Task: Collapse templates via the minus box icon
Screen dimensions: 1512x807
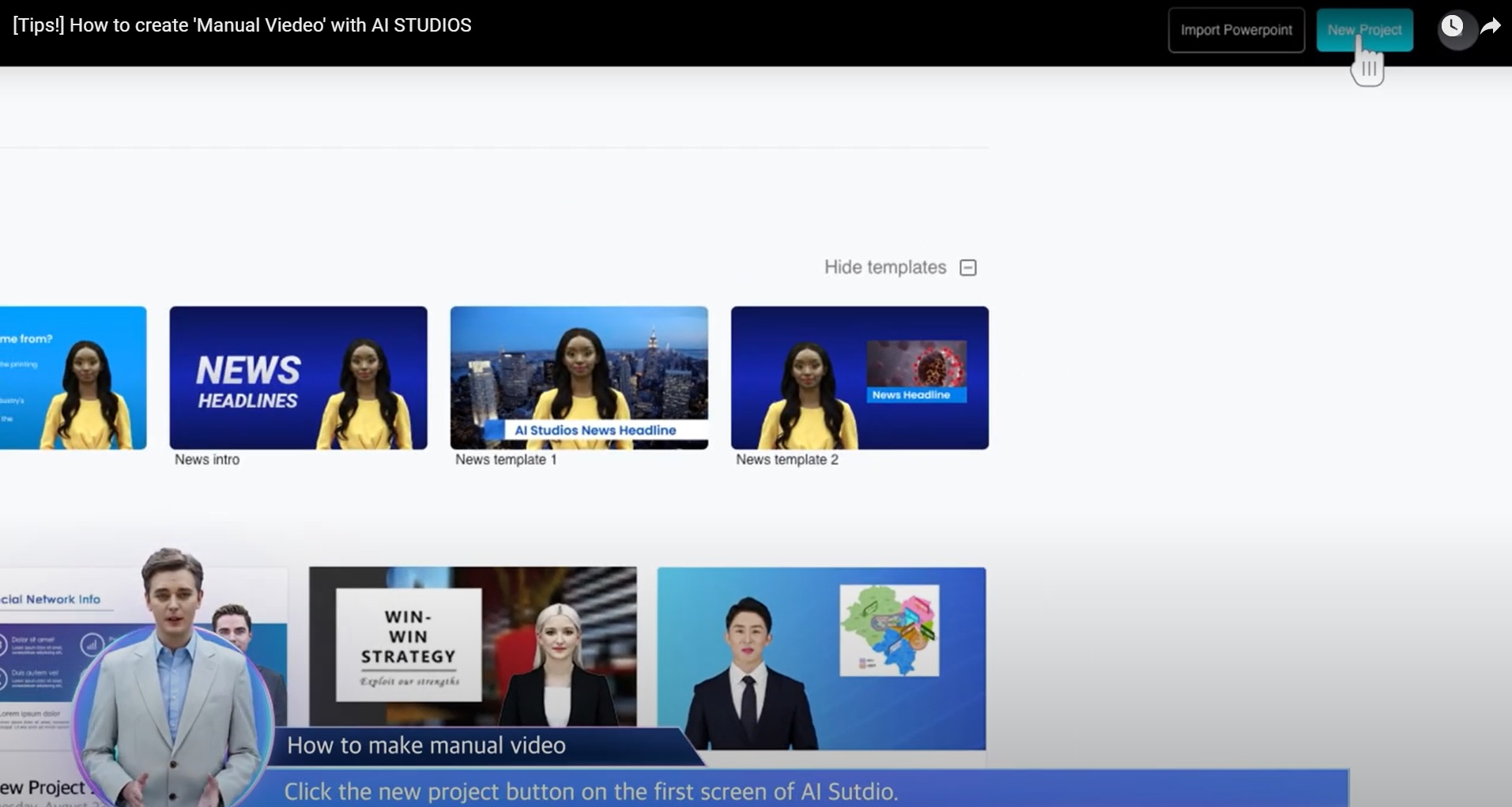Action: [968, 268]
